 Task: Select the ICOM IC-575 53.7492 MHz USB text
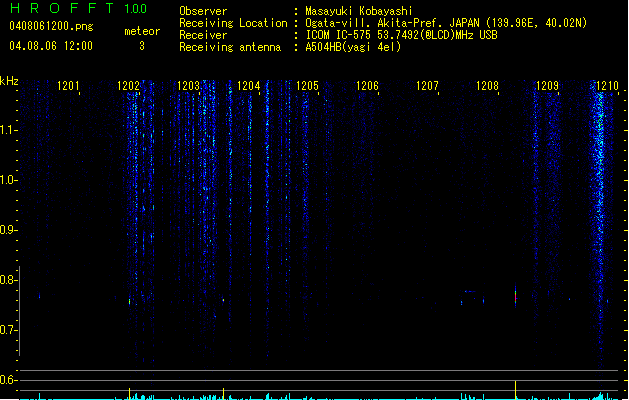tap(401, 35)
